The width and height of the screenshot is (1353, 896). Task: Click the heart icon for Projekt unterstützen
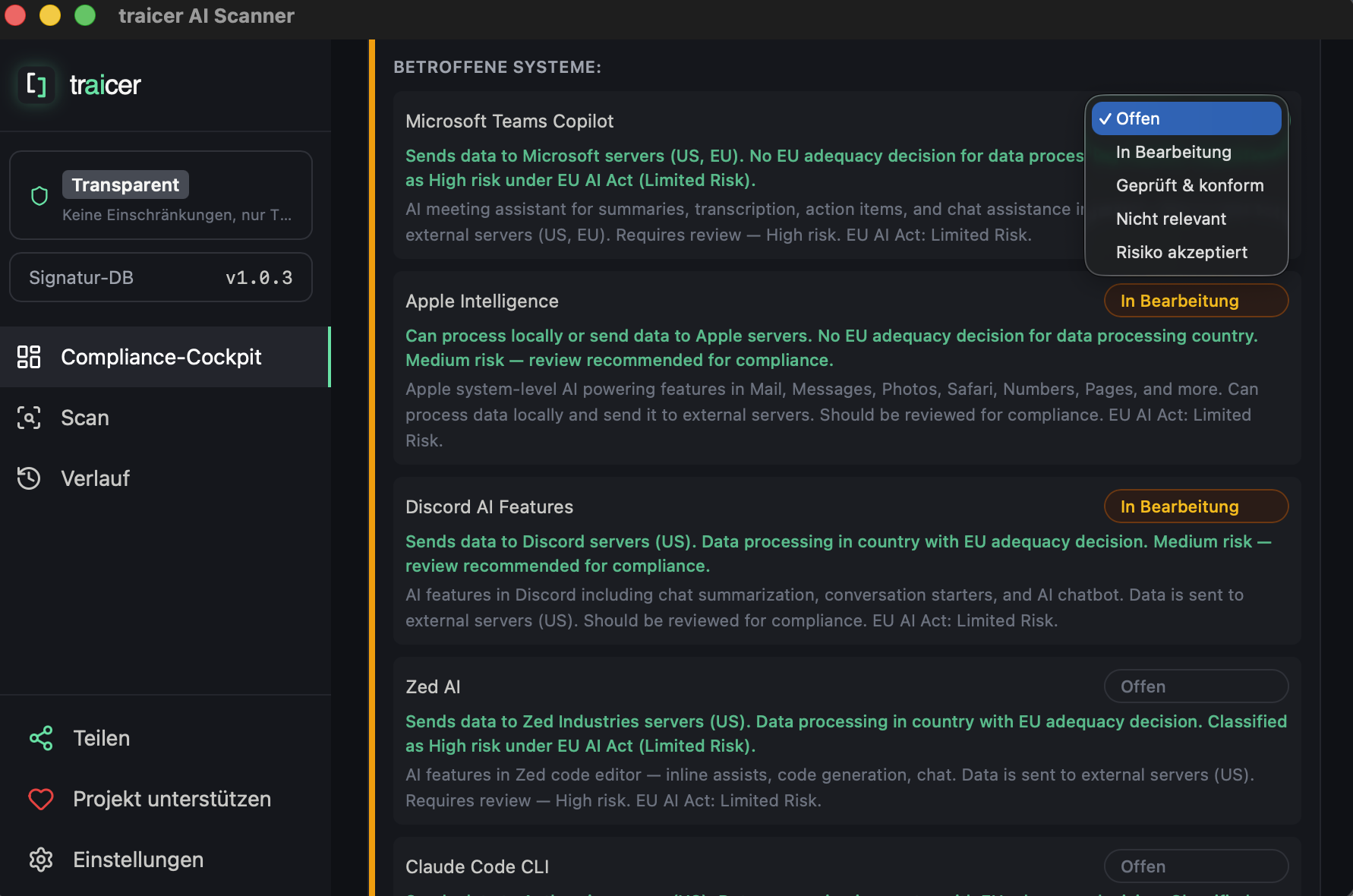(41, 799)
